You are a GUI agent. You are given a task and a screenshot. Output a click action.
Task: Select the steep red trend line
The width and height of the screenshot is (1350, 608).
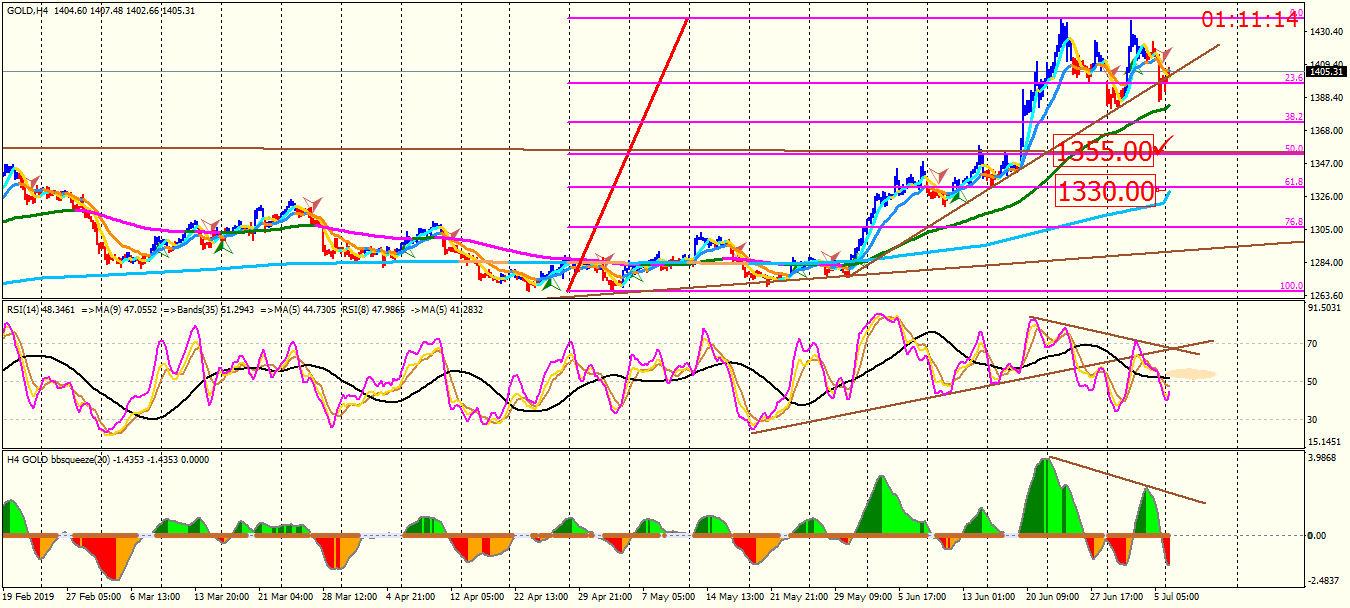click(x=627, y=156)
